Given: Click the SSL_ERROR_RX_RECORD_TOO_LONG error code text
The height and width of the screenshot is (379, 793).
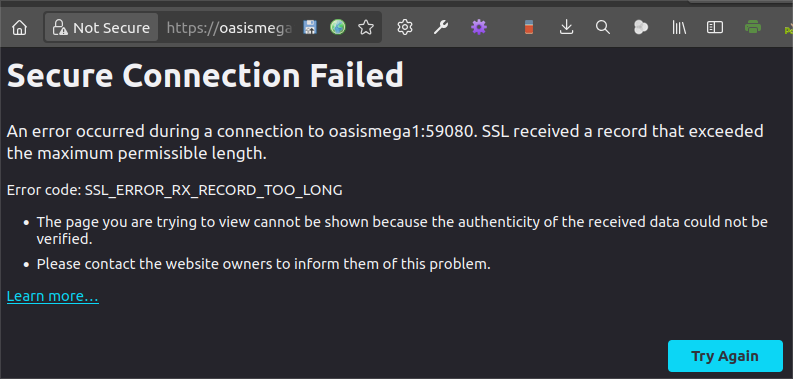Looking at the screenshot, I should click(x=213, y=190).
